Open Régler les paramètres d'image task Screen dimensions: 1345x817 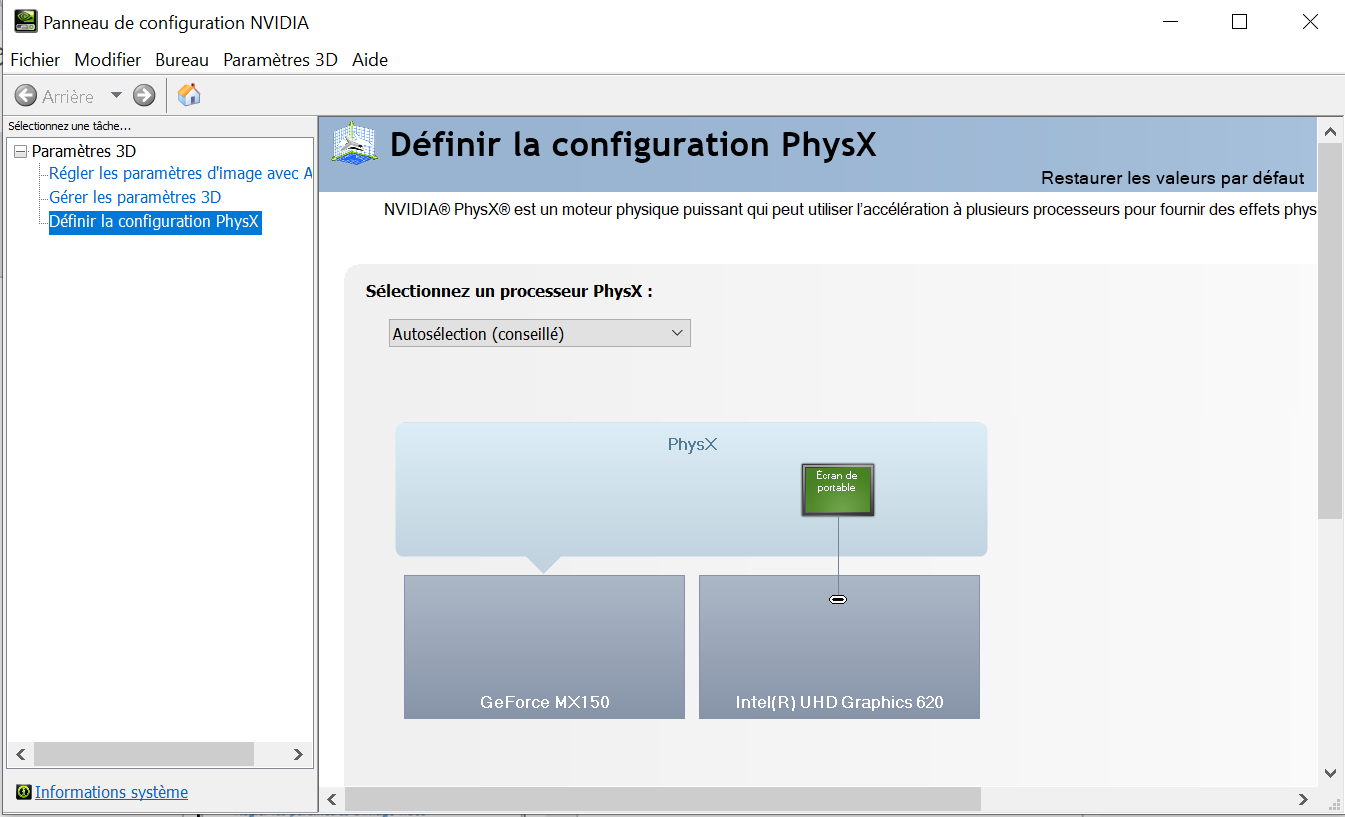tap(181, 174)
